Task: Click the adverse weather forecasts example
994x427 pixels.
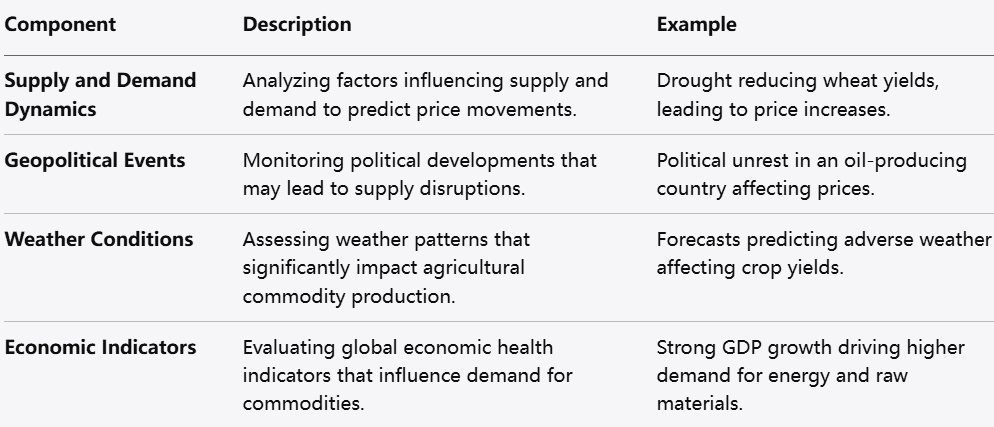Action: [824, 254]
